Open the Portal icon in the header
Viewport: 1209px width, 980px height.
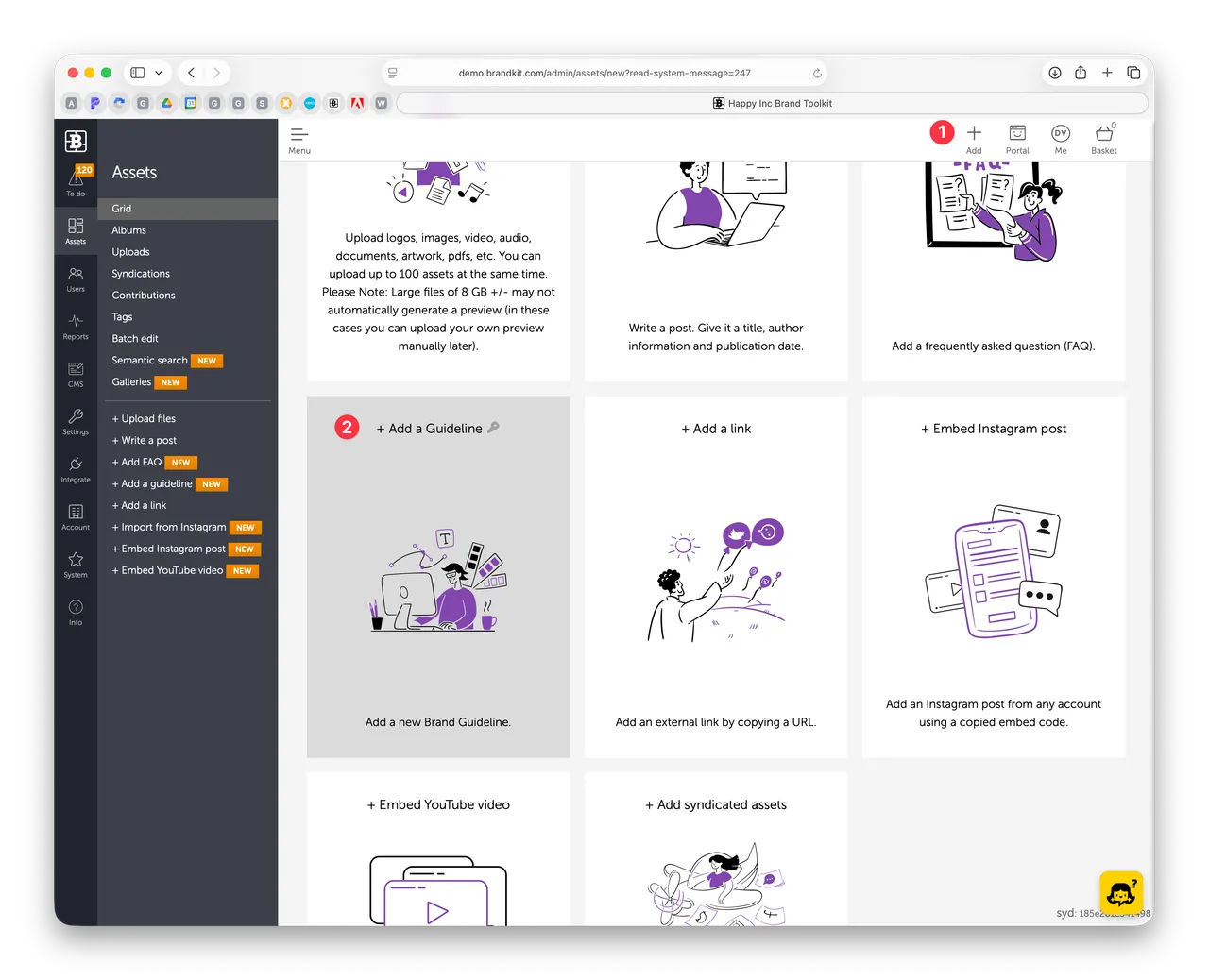tap(1017, 138)
